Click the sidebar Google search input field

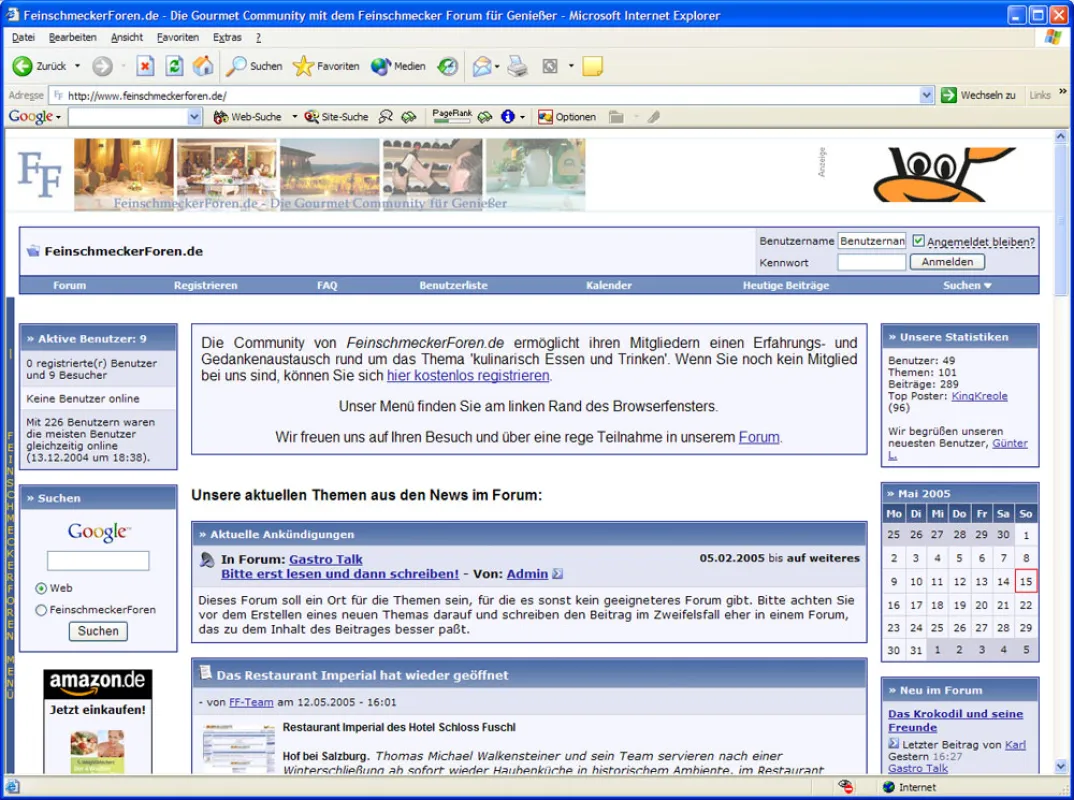pos(98,561)
